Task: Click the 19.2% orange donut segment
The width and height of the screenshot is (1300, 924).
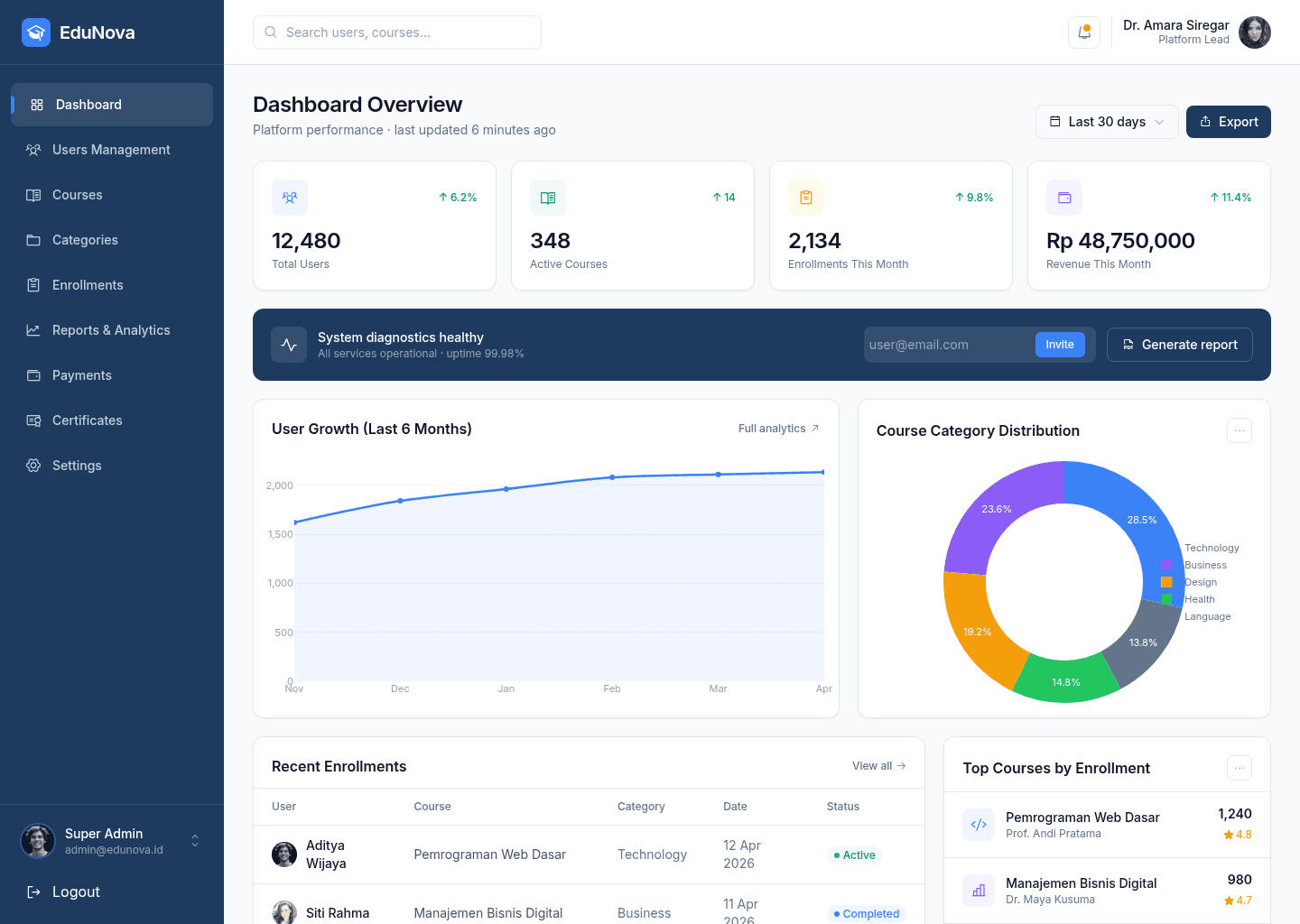Action: pos(978,632)
